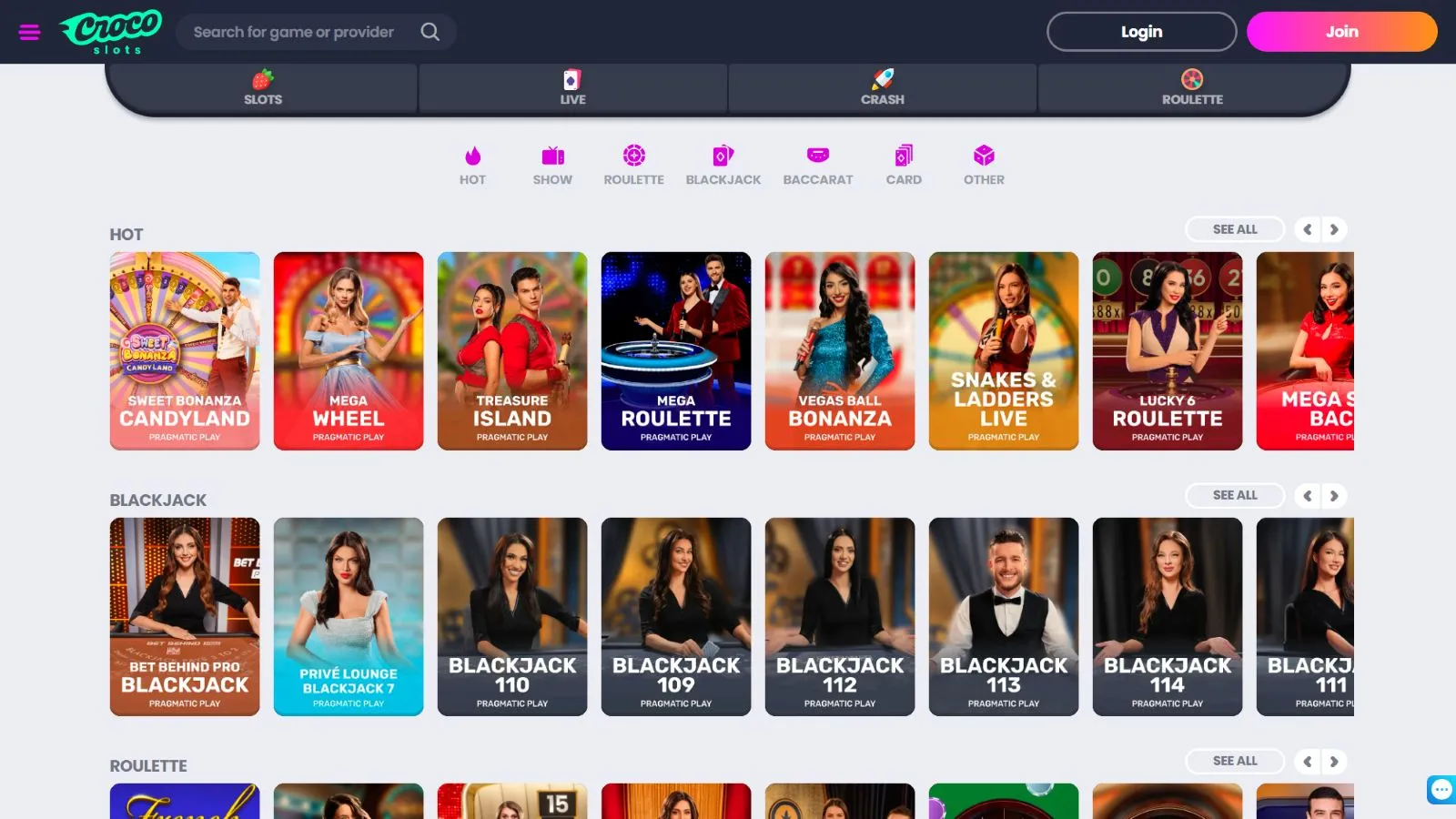Pick the CARD category icon

pos(904,156)
